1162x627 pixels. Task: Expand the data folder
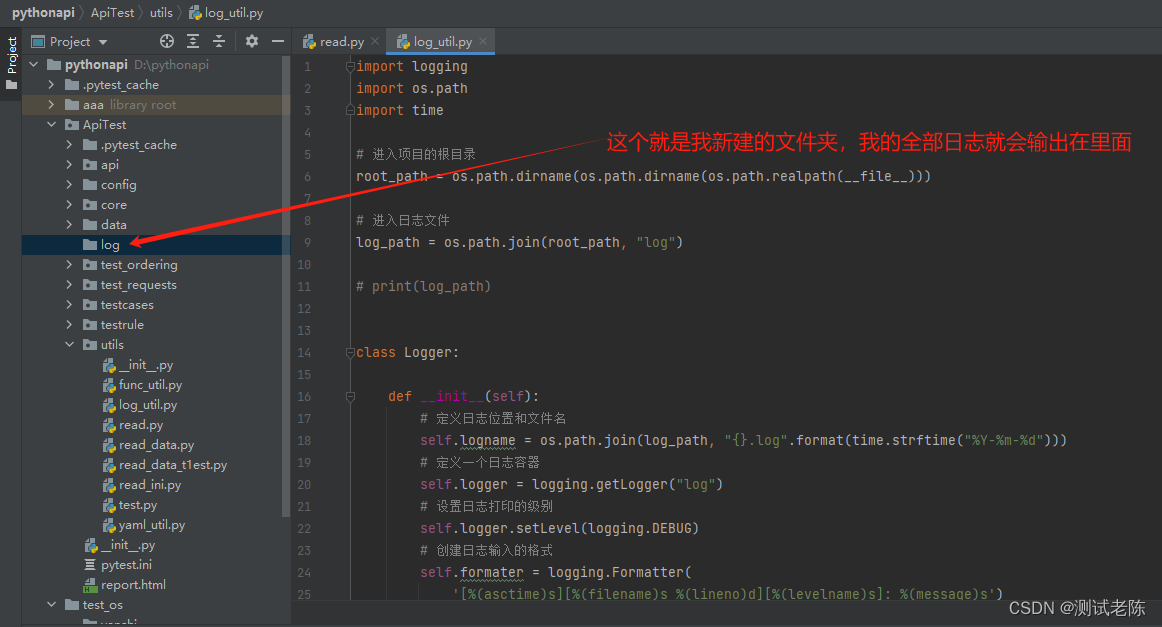coord(70,225)
